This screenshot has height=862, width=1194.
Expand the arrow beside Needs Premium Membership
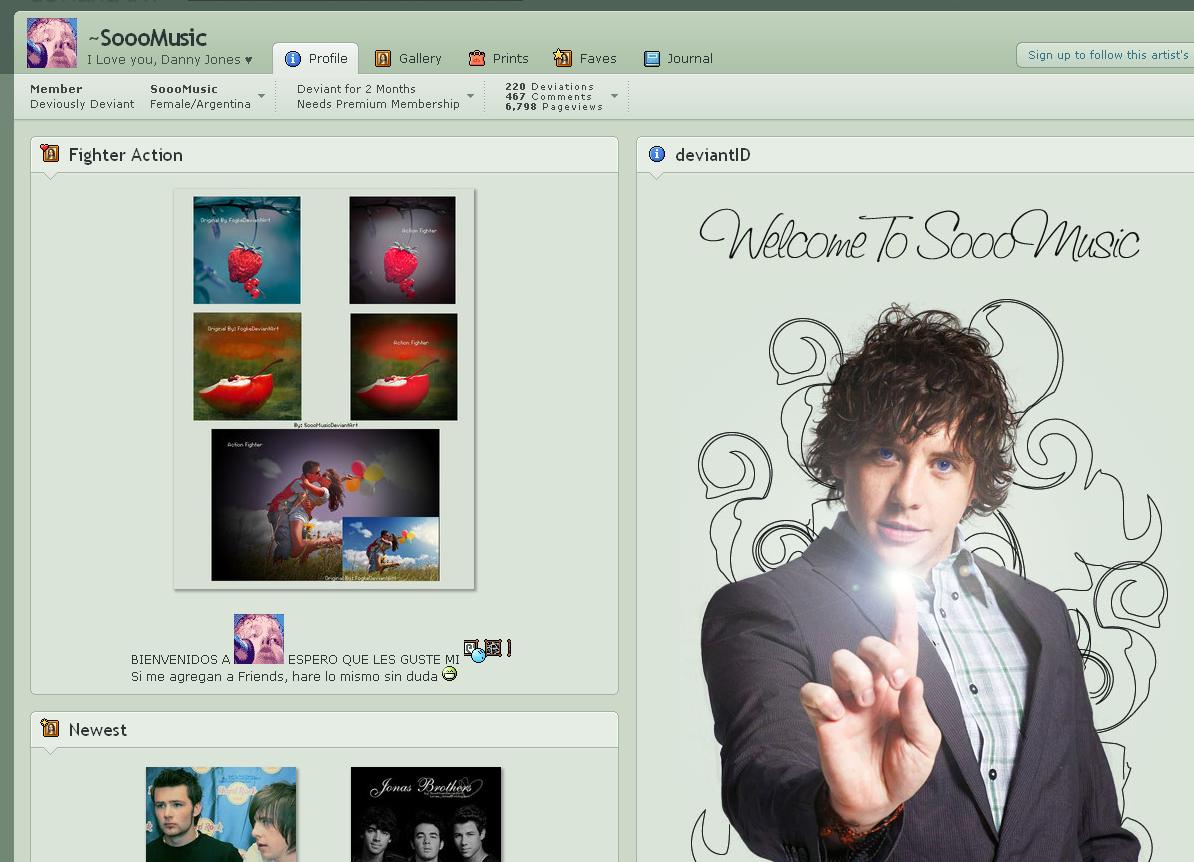pyautogui.click(x=471, y=96)
